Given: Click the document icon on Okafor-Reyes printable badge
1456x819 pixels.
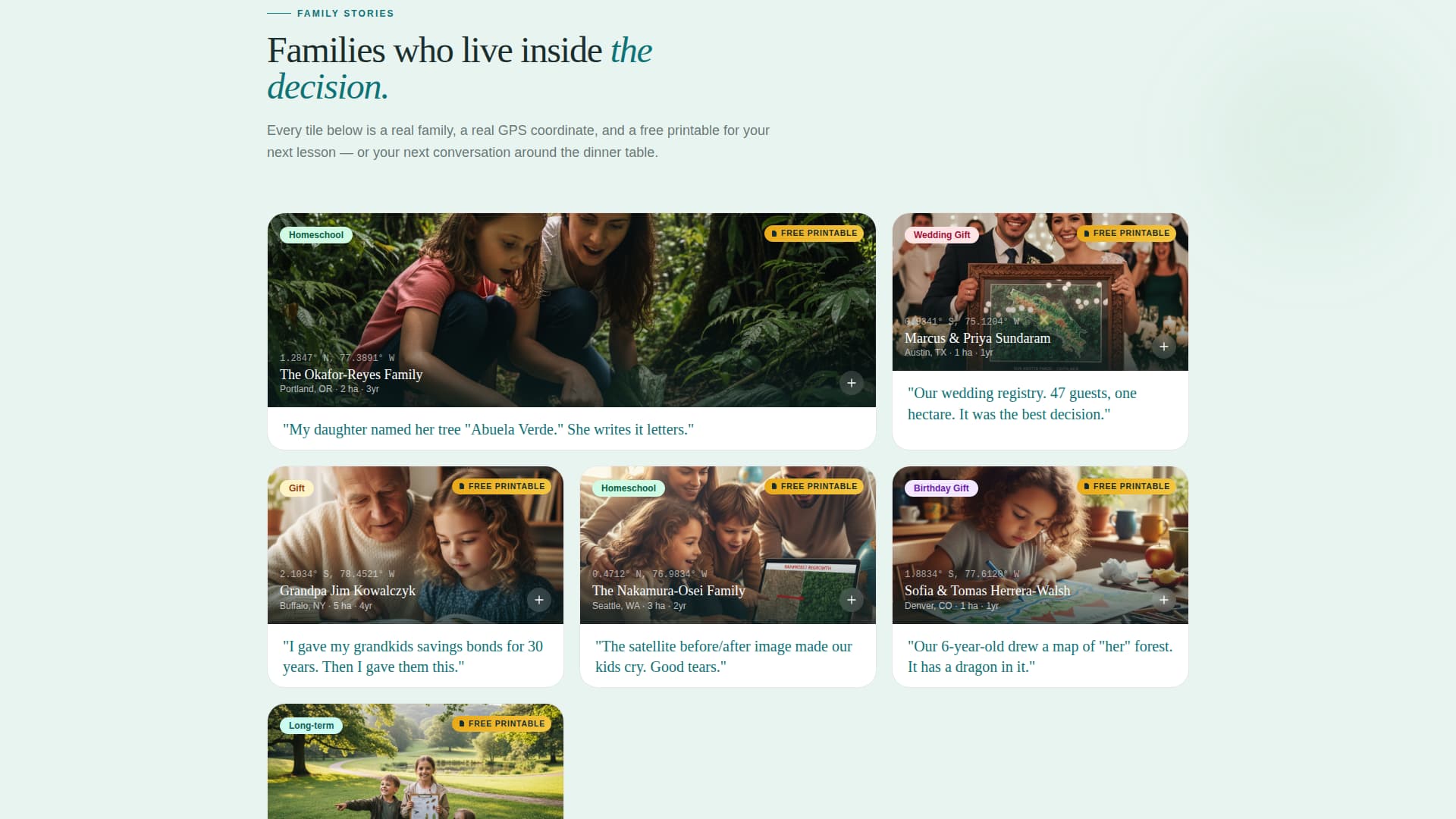Looking at the screenshot, I should (x=774, y=233).
